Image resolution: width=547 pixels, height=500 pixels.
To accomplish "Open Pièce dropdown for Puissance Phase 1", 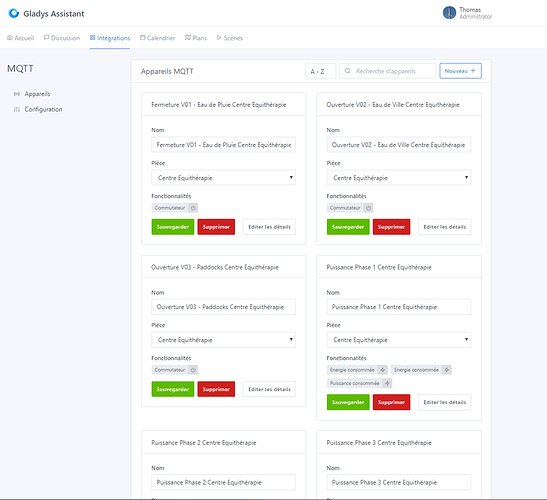I will pos(399,339).
